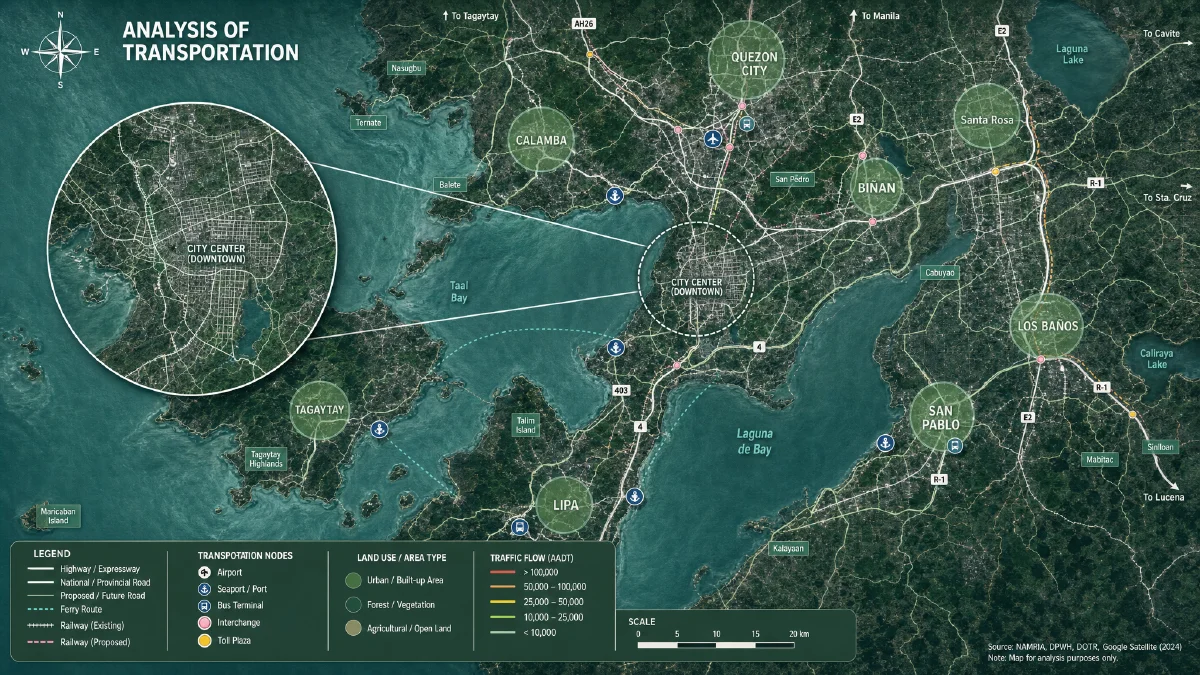
Task: Select the 403 route shield
Action: click(x=623, y=390)
